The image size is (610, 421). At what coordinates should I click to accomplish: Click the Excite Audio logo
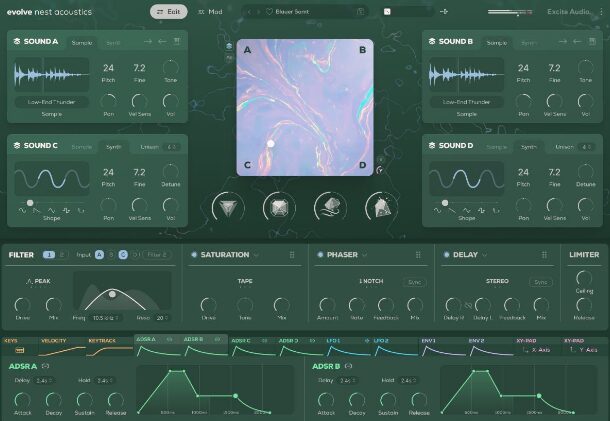click(x=568, y=12)
